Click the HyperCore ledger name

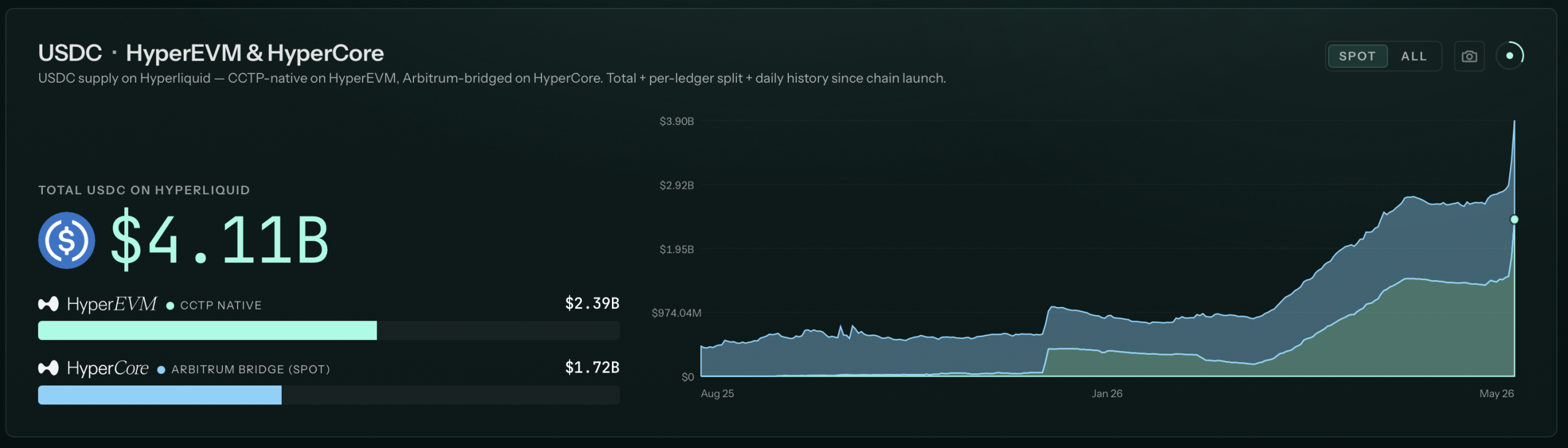click(x=108, y=368)
